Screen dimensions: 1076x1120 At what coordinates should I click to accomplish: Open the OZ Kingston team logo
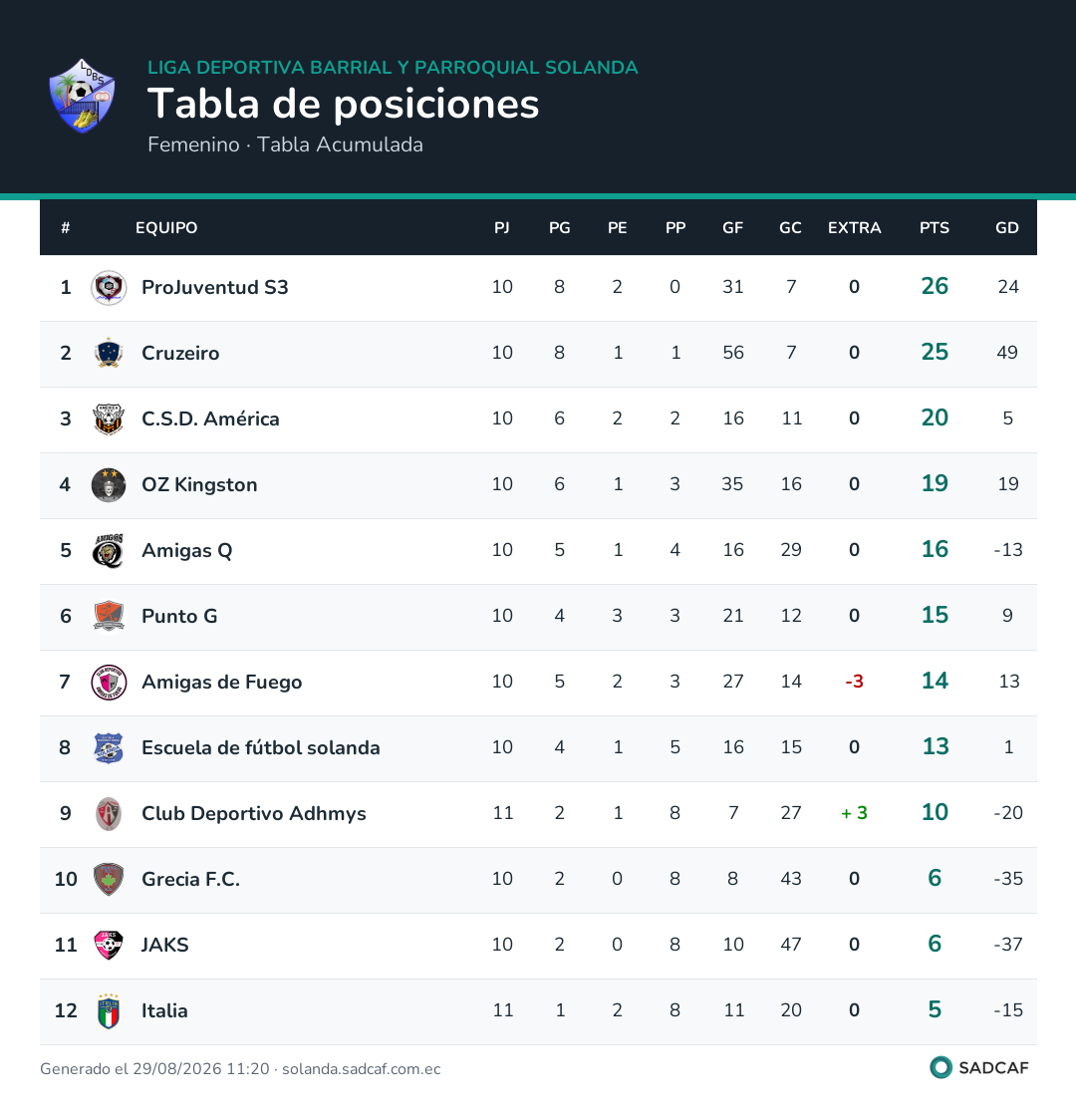[109, 485]
